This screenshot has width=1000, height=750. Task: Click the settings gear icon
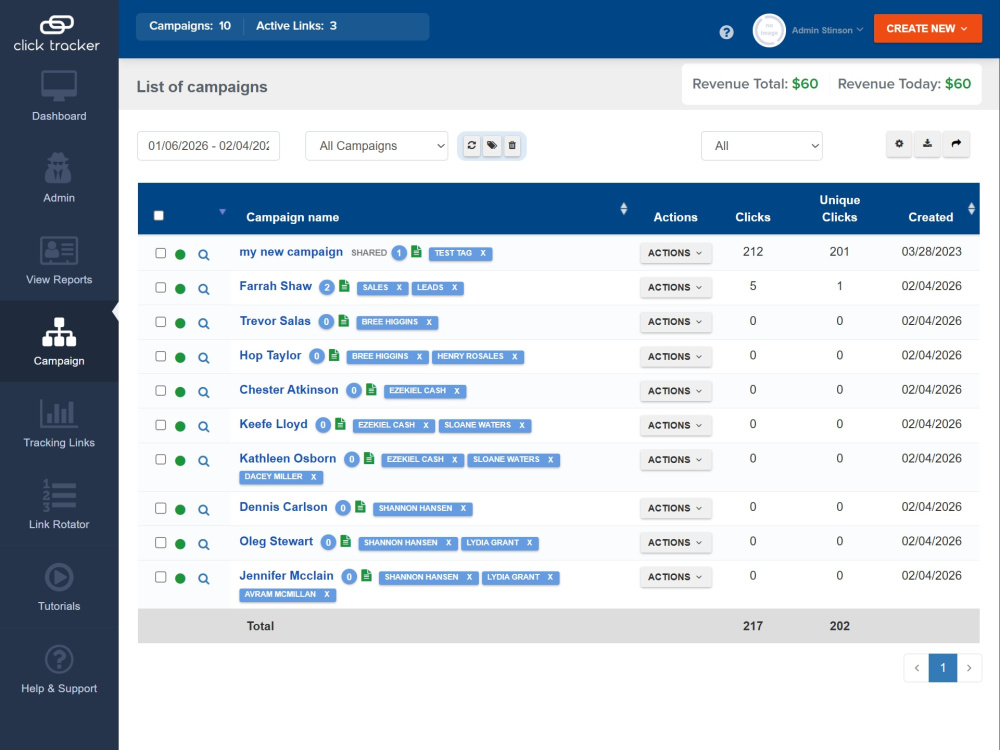tap(899, 144)
